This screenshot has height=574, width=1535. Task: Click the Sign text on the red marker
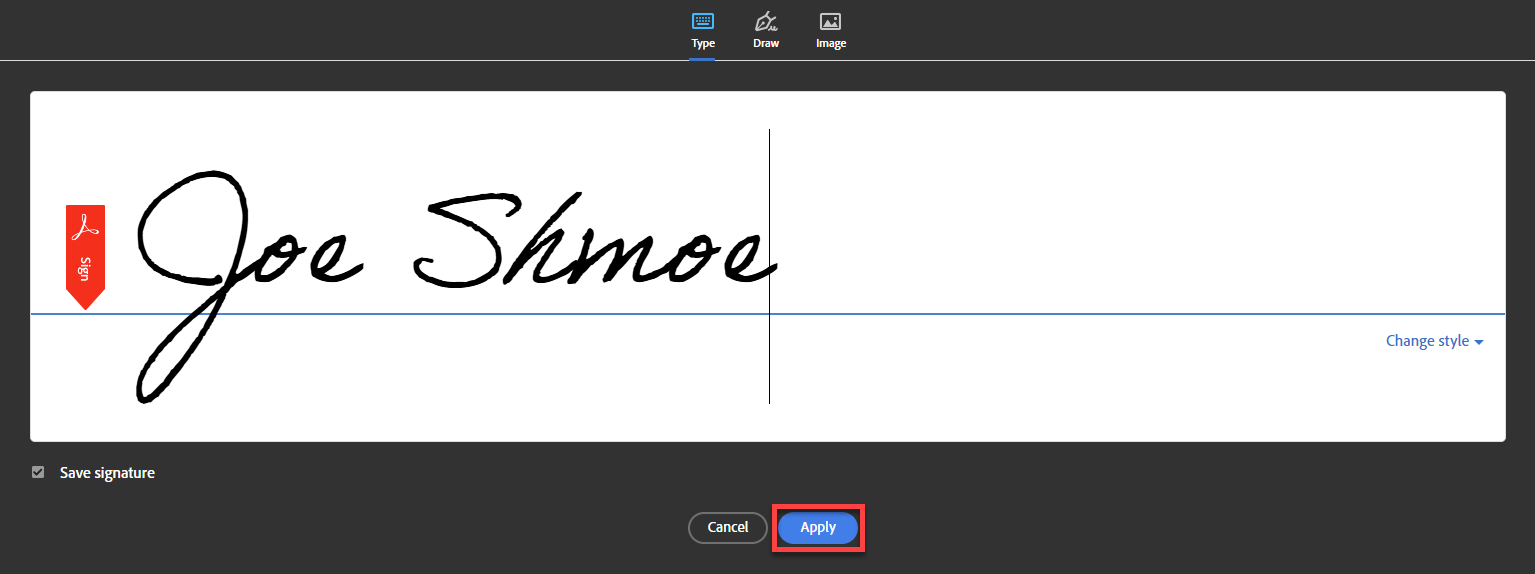coord(85,268)
